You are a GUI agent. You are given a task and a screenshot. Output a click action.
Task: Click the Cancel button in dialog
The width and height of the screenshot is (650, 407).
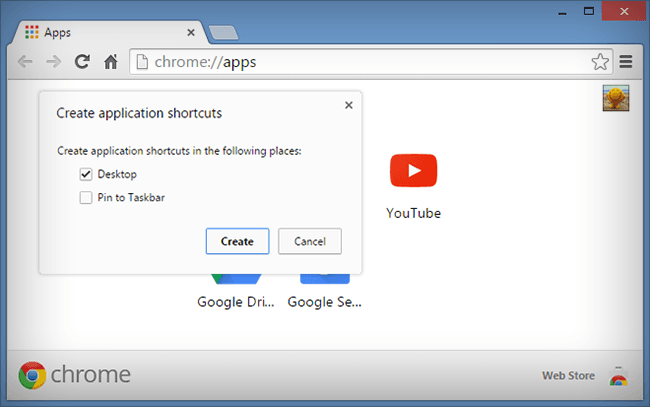pyautogui.click(x=310, y=241)
